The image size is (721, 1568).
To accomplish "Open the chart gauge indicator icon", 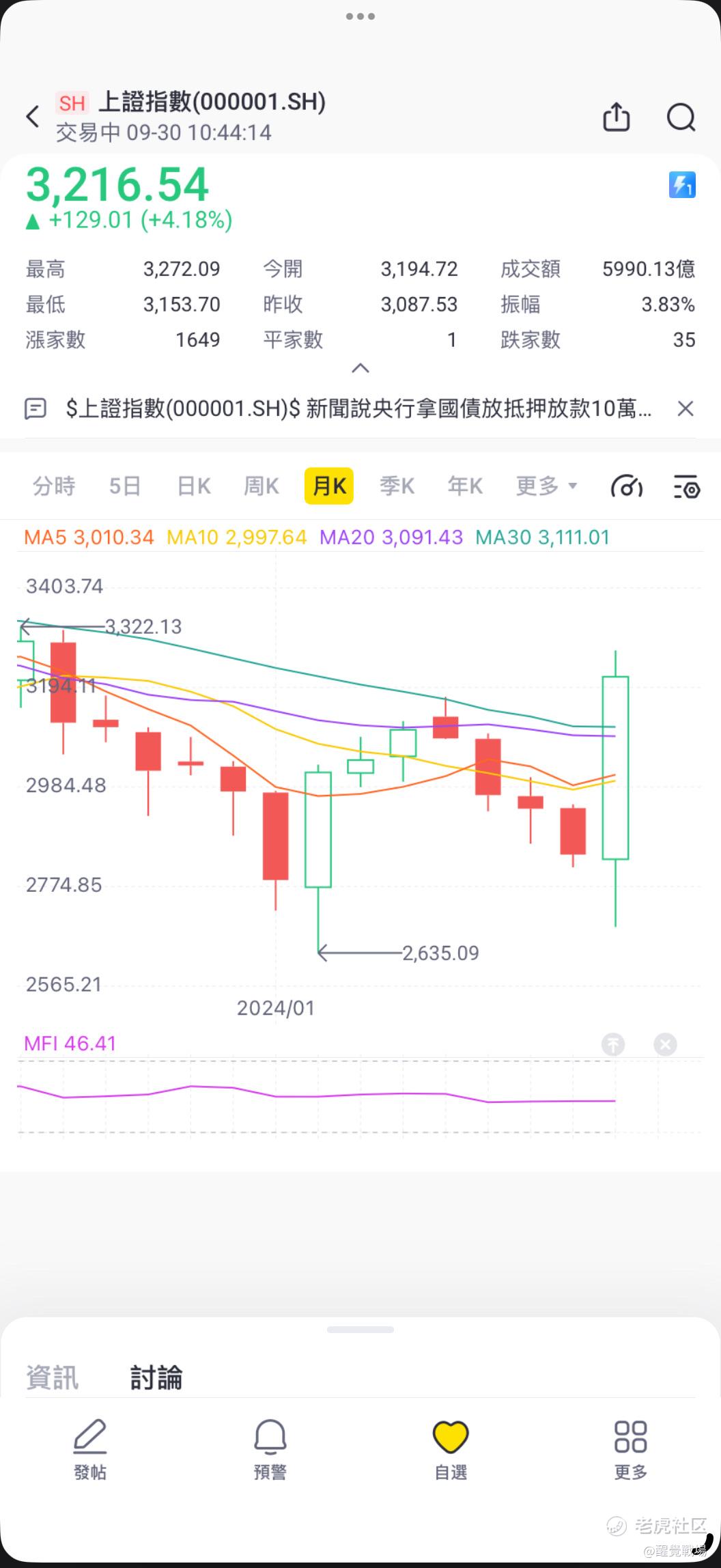I will click(627, 486).
